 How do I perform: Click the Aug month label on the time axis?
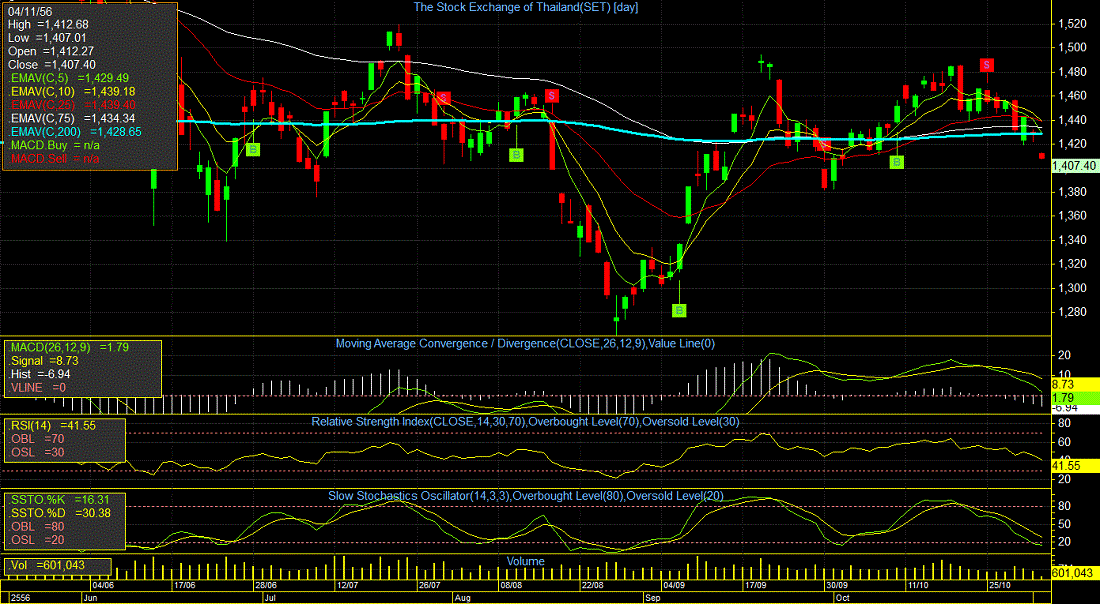pyautogui.click(x=462, y=598)
